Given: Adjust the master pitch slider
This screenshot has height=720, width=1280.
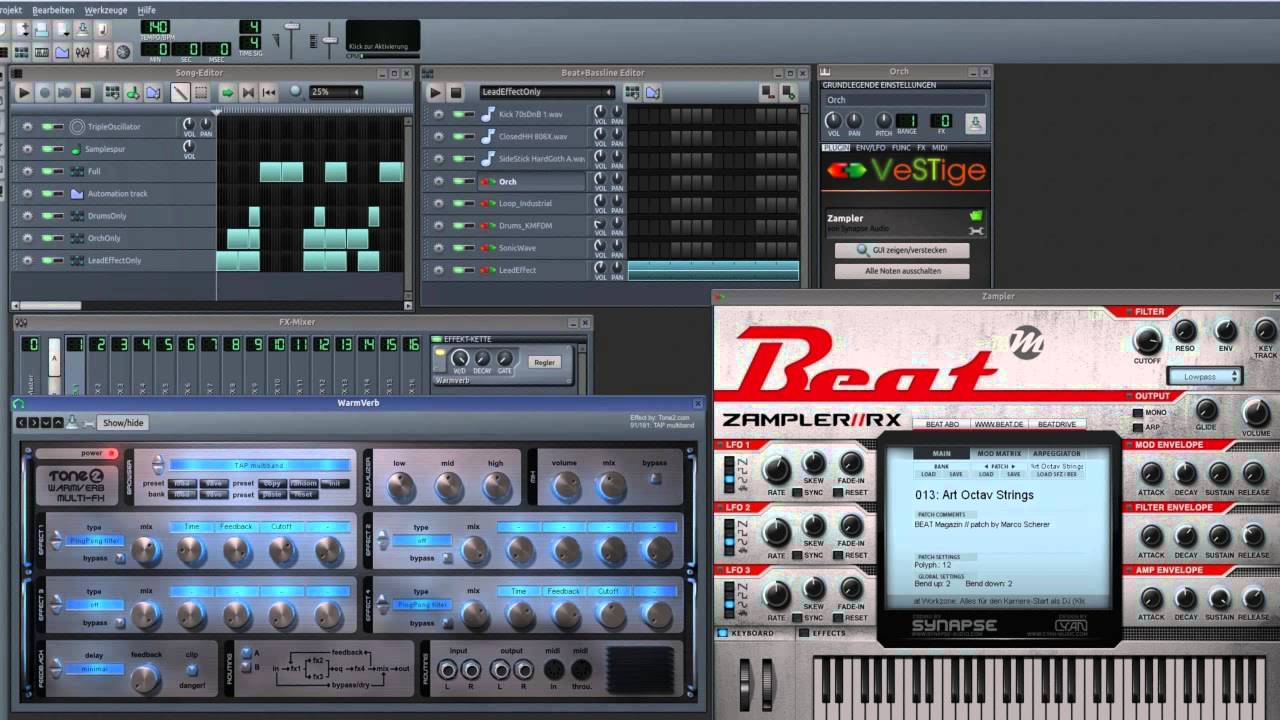Looking at the screenshot, I should 329,38.
